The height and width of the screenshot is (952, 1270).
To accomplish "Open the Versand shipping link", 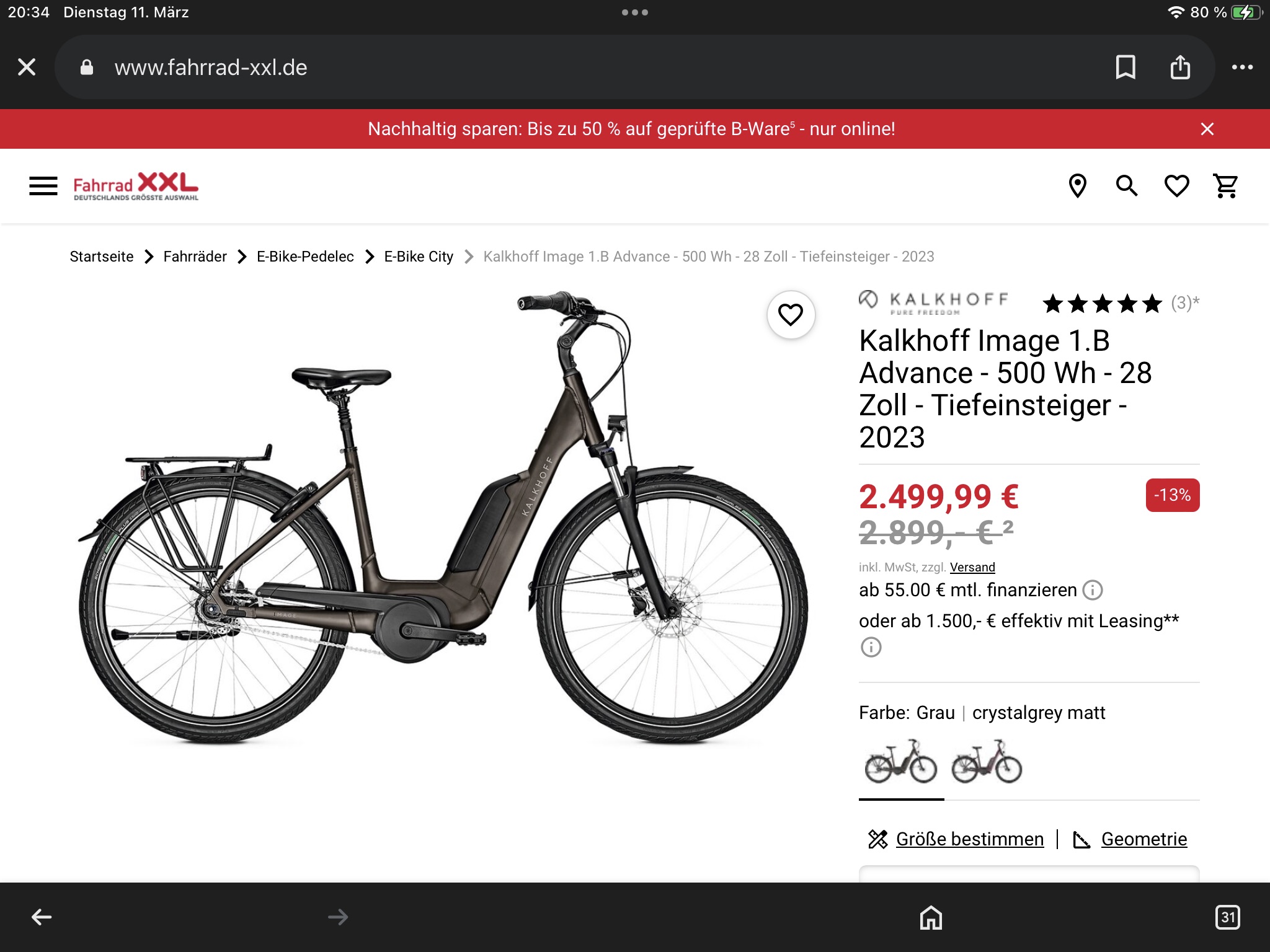I will 972,567.
